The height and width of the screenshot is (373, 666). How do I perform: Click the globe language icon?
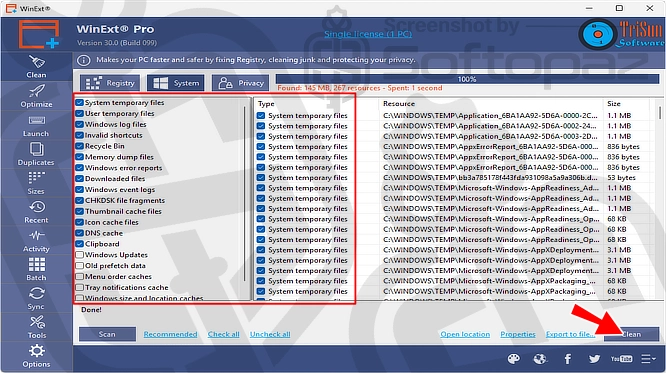[540, 359]
